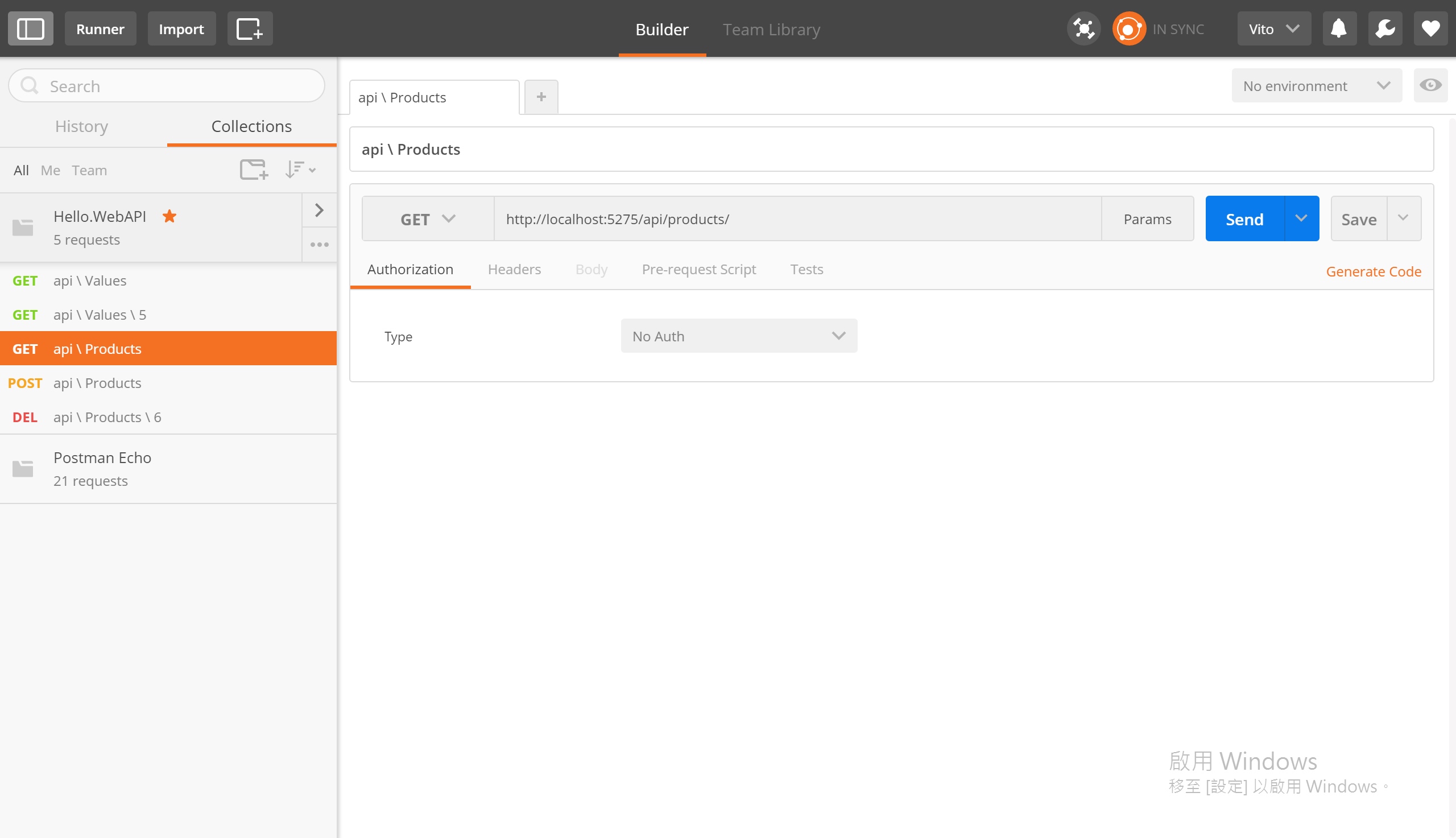Open the Save options dropdown arrow
The image size is (1456, 838).
(x=1403, y=218)
